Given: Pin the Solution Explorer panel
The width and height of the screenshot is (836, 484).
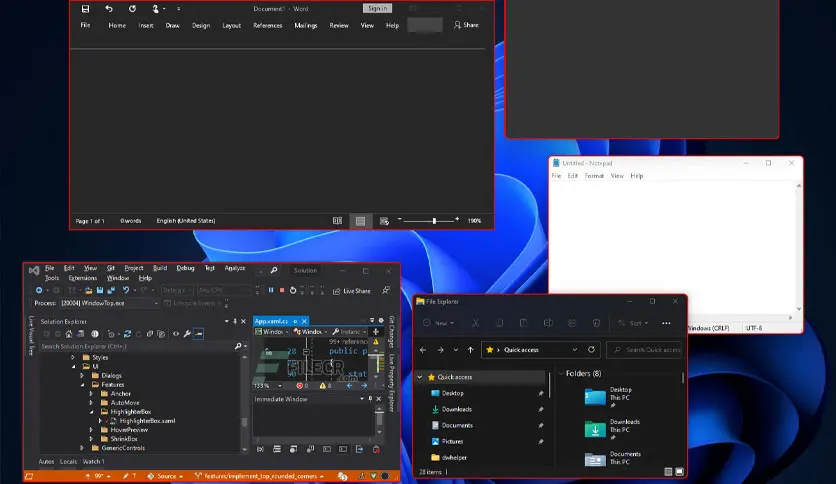Looking at the screenshot, I should pyautogui.click(x=235, y=321).
